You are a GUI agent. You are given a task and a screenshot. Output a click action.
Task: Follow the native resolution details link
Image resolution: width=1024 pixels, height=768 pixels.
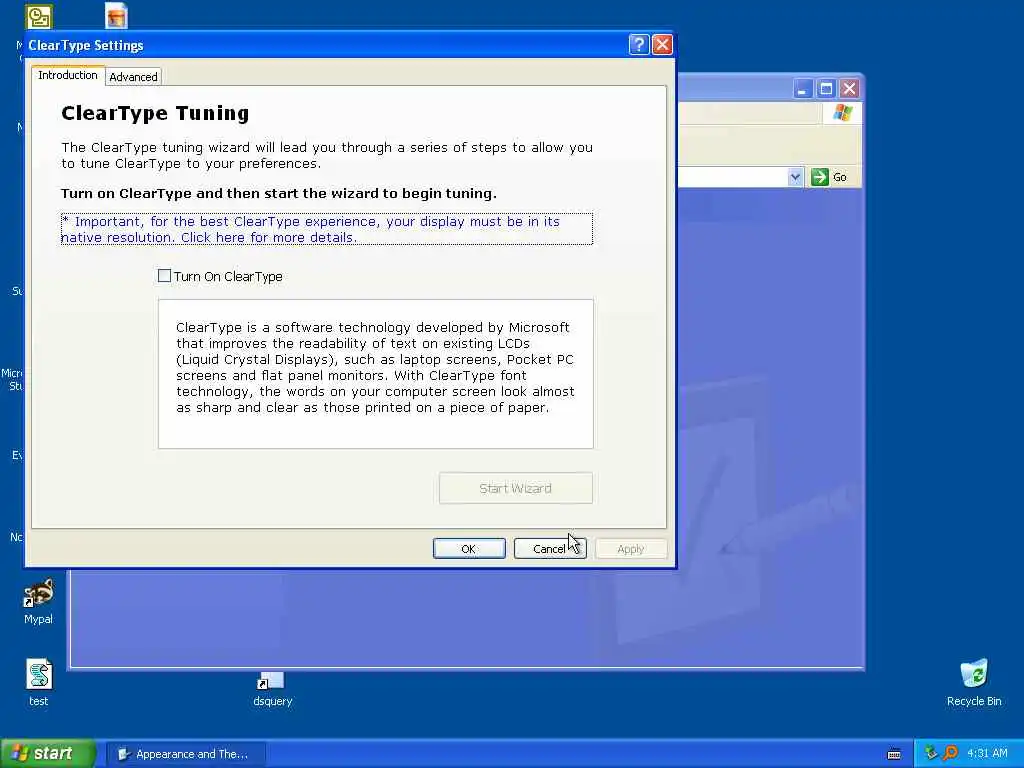pos(327,229)
